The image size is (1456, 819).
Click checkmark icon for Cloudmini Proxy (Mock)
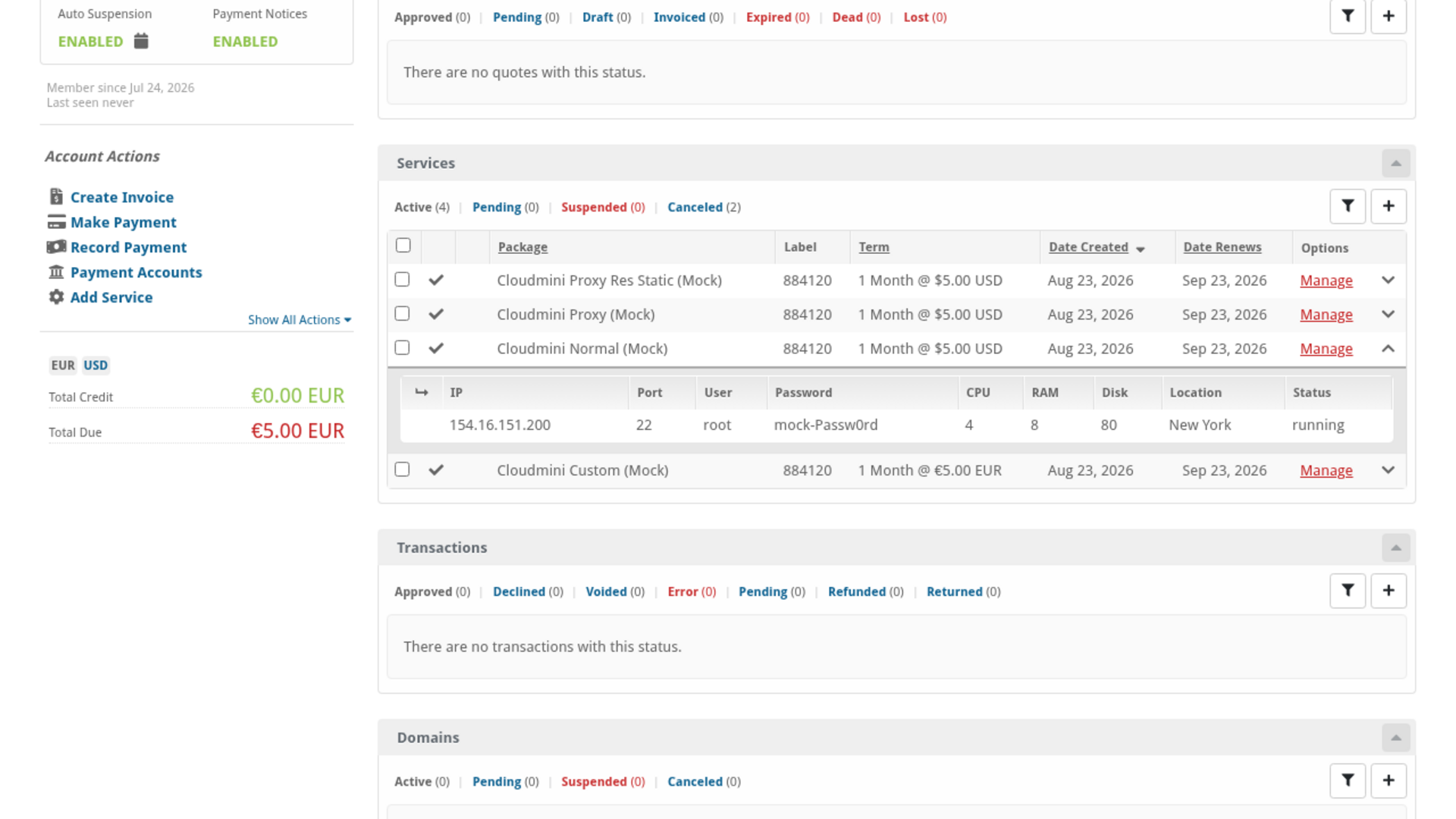436,315
